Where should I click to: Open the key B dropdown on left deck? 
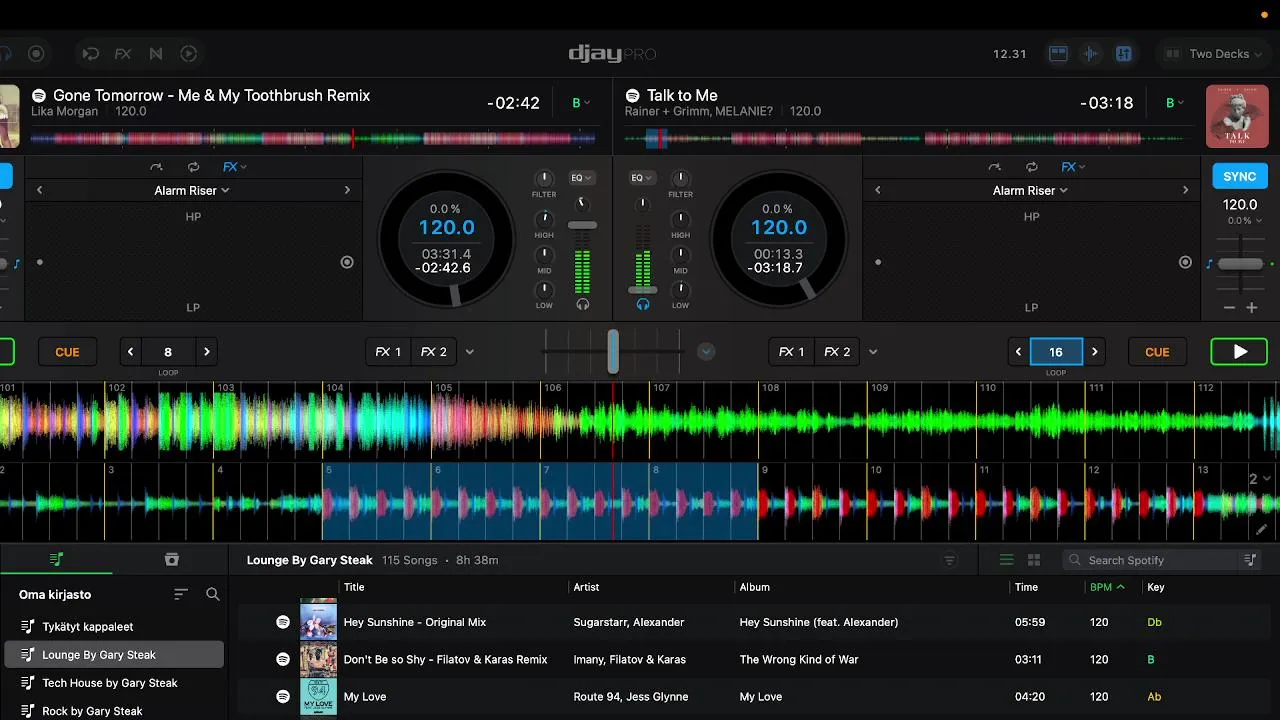[580, 103]
